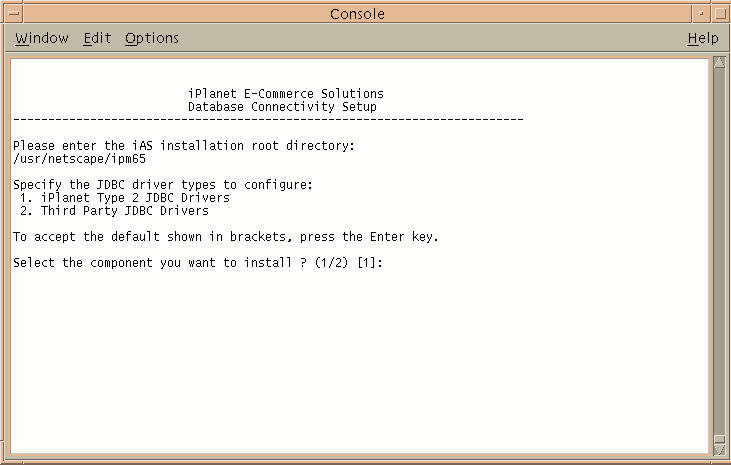The width and height of the screenshot is (731, 465).
Task: Click the Console title bar text
Action: (357, 14)
